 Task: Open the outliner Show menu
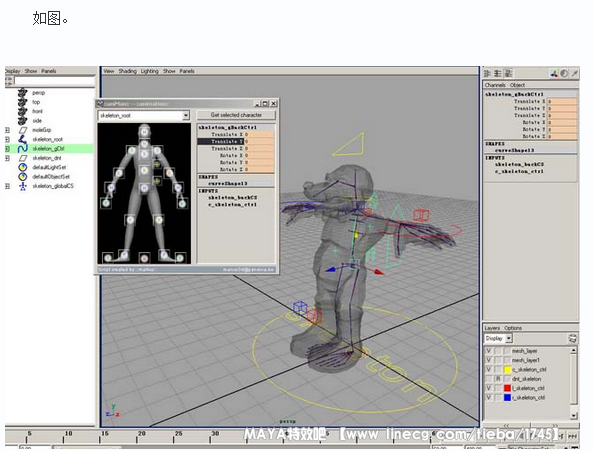tap(31, 71)
